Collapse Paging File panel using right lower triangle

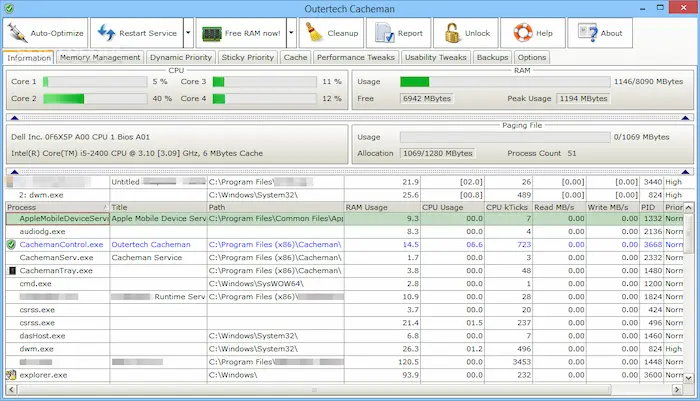point(686,172)
